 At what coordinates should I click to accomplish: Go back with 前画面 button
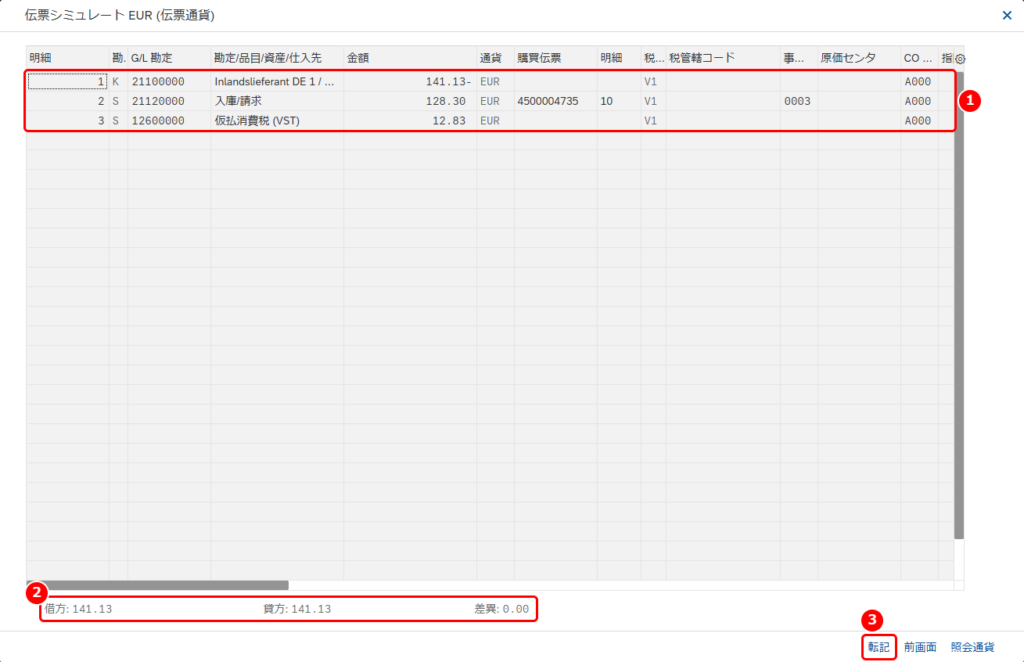pos(920,647)
